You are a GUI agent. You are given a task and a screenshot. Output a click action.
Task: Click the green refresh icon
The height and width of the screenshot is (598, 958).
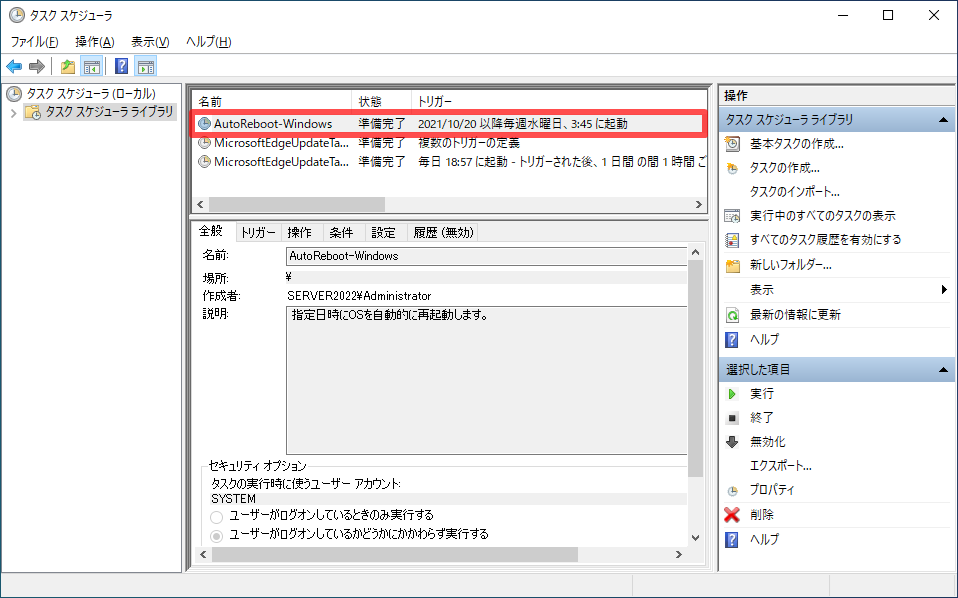(732, 315)
